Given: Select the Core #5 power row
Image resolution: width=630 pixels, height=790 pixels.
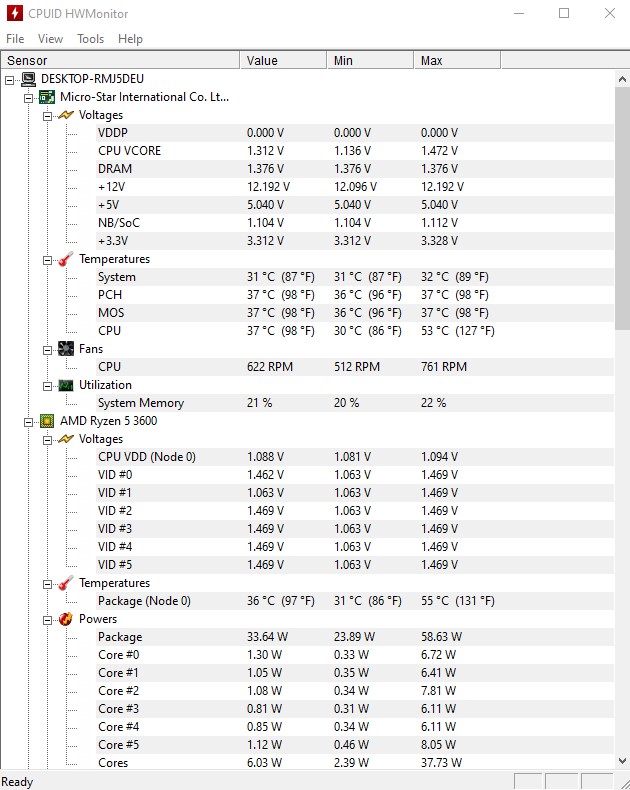Looking at the screenshot, I should tap(355, 745).
